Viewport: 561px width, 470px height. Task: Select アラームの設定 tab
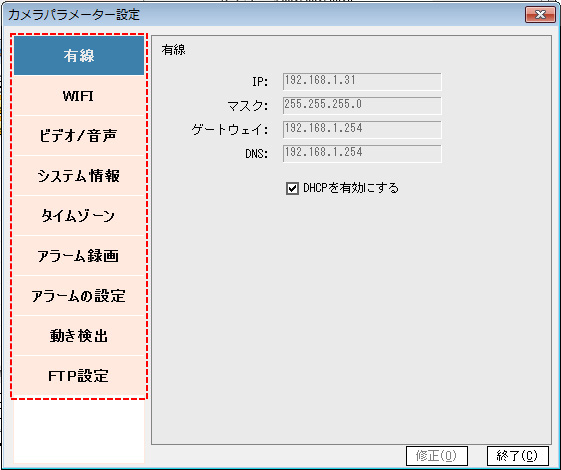[x=79, y=296]
